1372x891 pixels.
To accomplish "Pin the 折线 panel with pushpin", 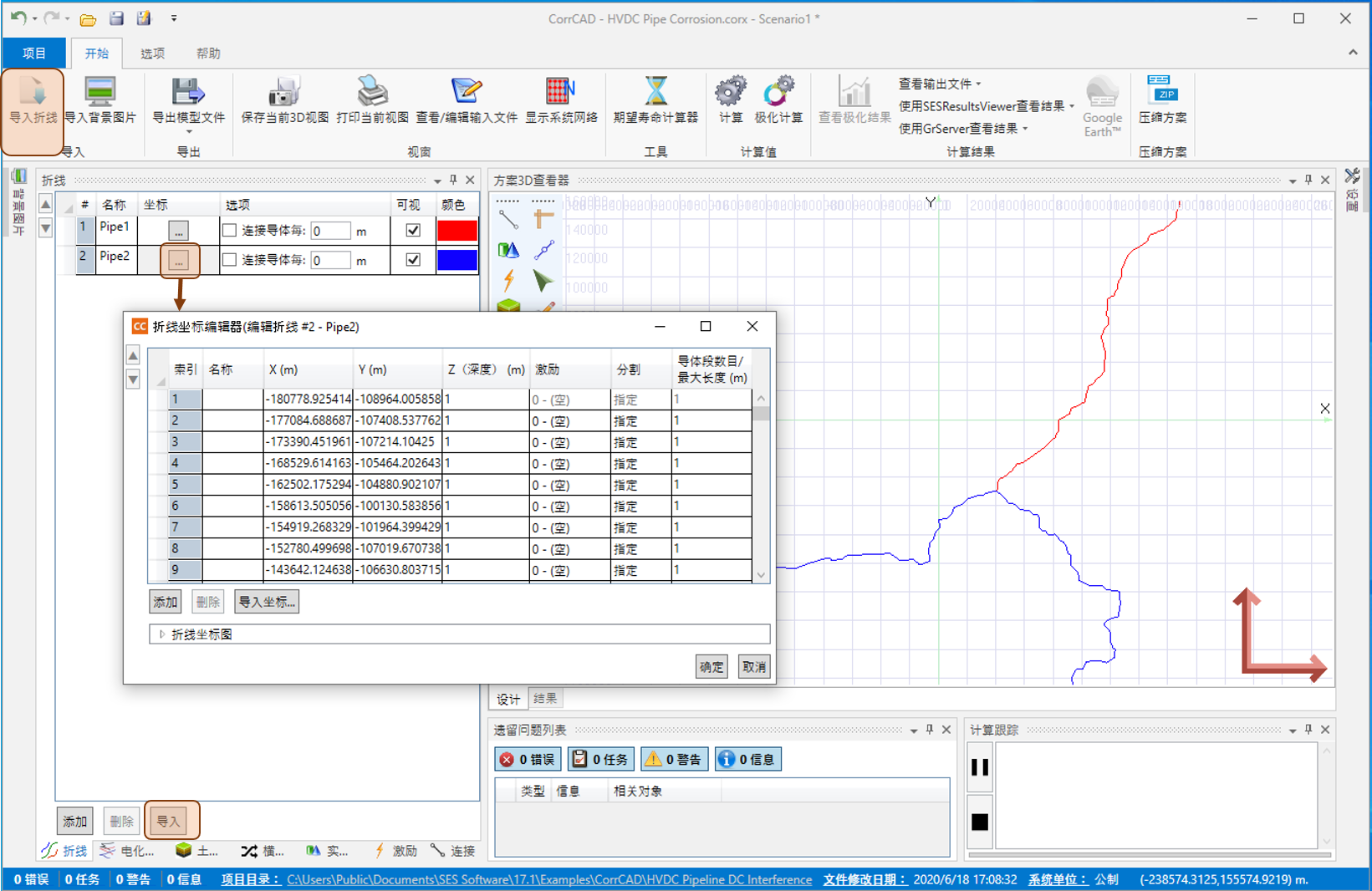I will pyautogui.click(x=453, y=180).
